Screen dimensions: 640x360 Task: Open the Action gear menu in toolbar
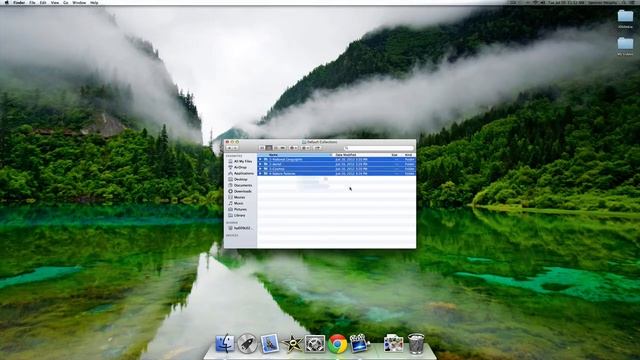[293, 148]
